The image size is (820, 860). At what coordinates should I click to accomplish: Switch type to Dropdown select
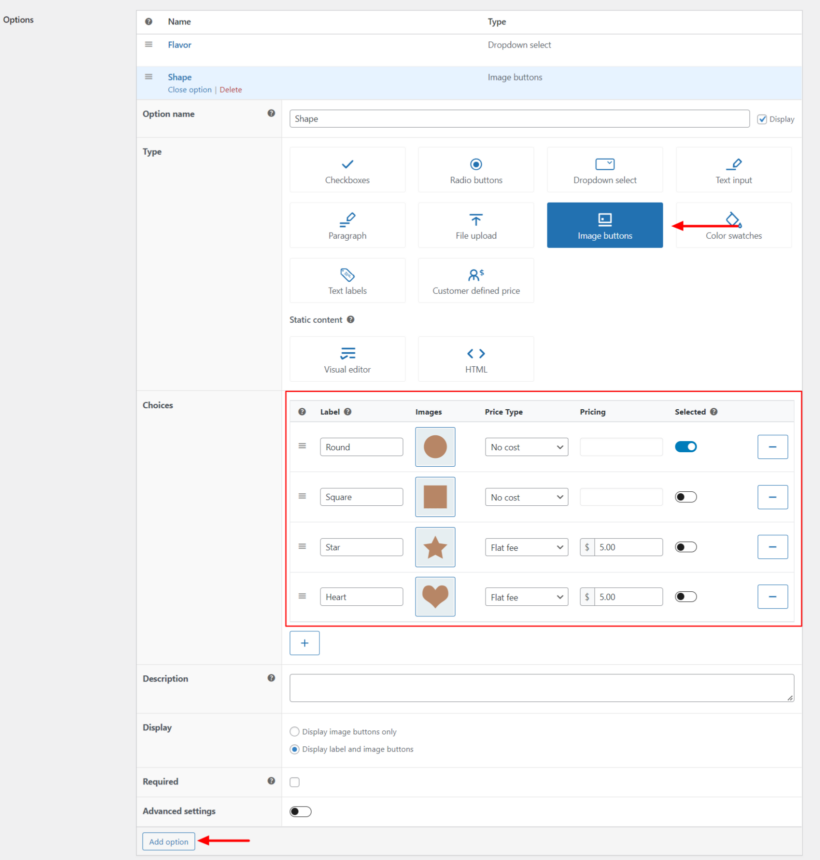click(x=604, y=169)
